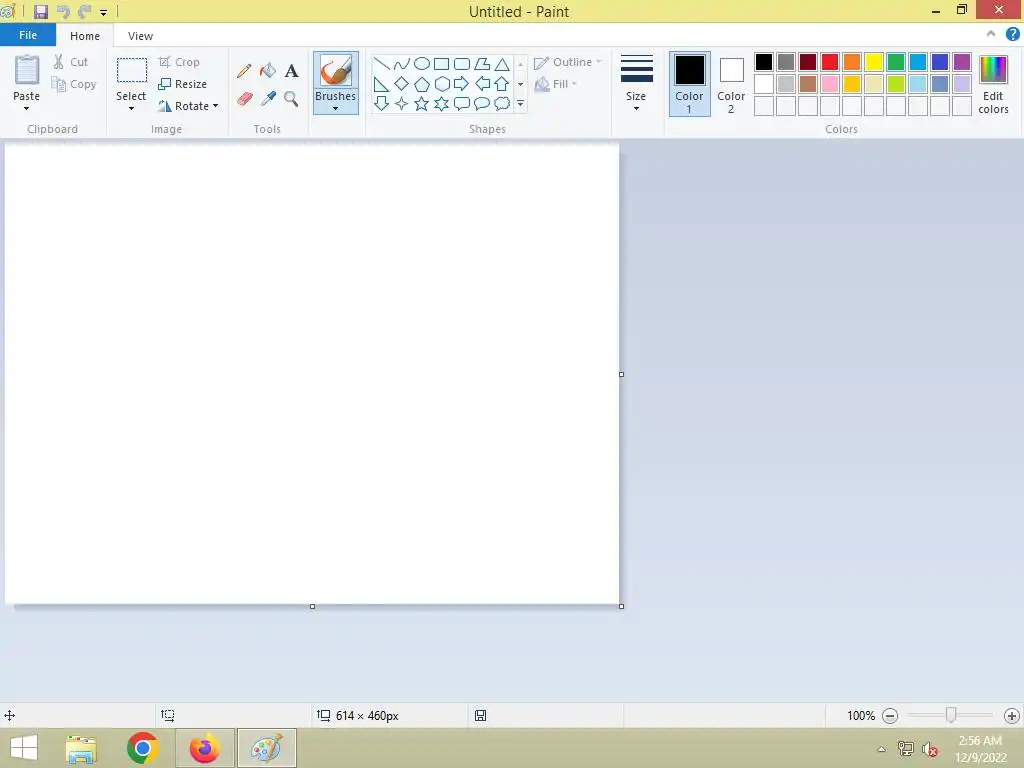This screenshot has height=768, width=1024.
Task: Switch to the View tab
Action: coord(140,36)
